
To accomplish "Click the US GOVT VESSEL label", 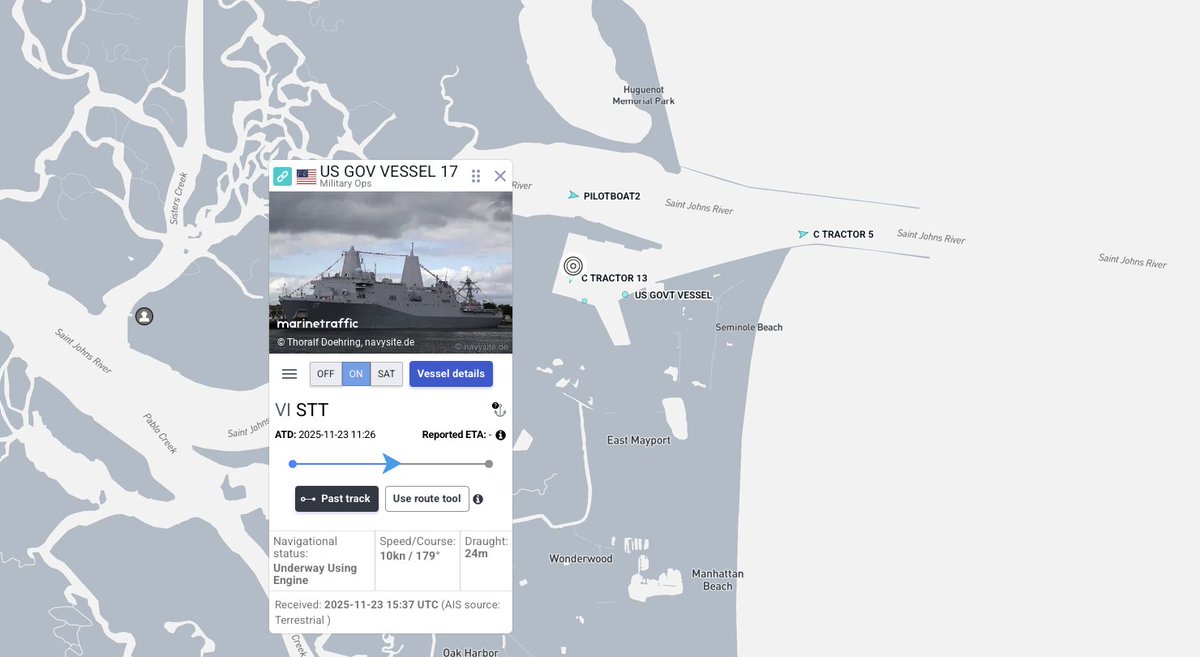I will pos(673,295).
